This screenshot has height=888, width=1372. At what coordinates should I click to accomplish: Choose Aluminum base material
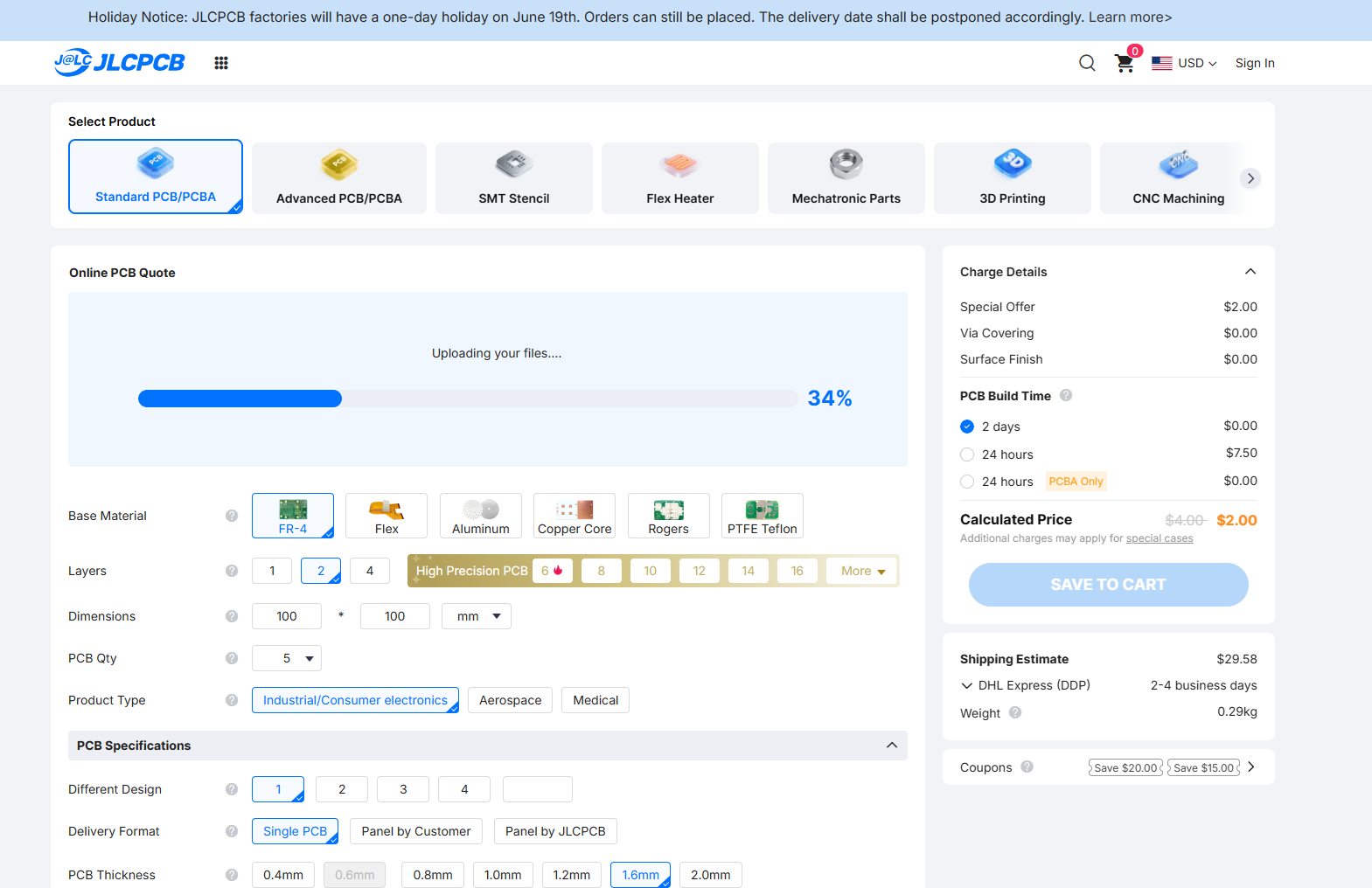point(481,516)
